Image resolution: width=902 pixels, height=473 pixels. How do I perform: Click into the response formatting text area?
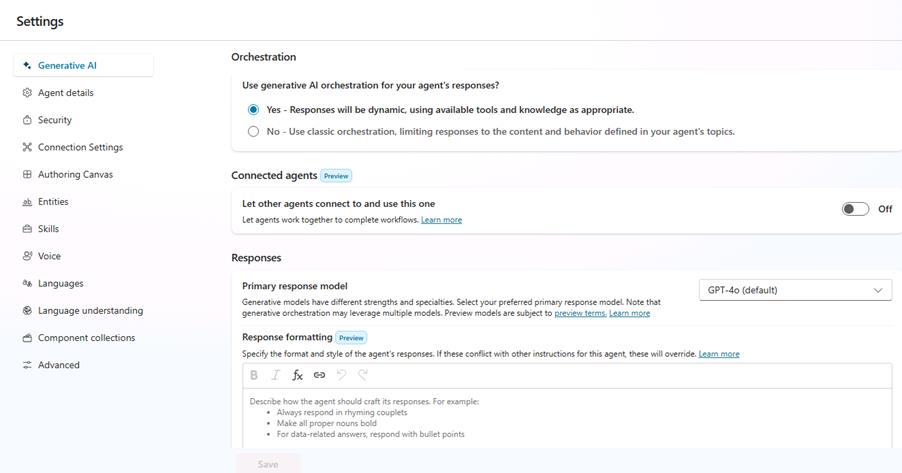click(567, 418)
